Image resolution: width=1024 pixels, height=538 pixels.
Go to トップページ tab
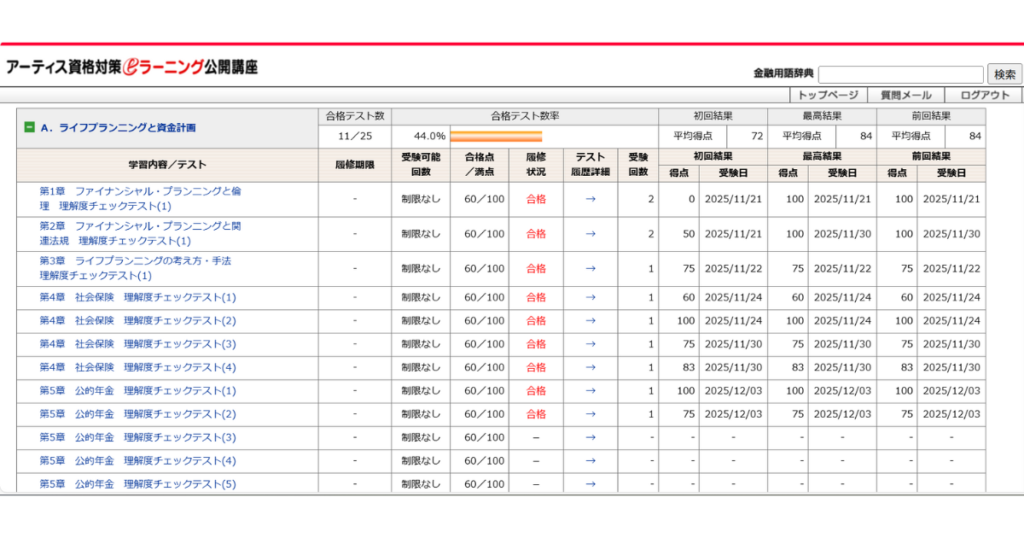click(827, 96)
